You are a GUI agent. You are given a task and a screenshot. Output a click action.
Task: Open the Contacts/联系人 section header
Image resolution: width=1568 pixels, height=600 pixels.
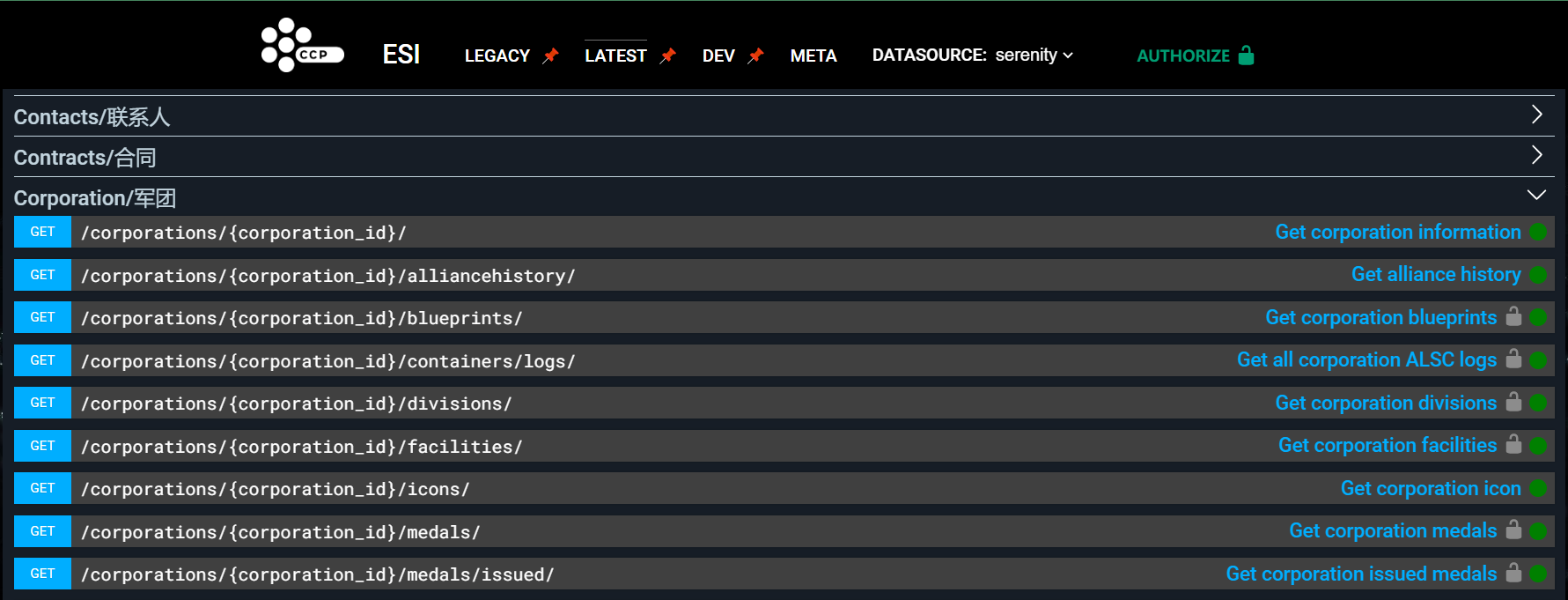click(784, 116)
